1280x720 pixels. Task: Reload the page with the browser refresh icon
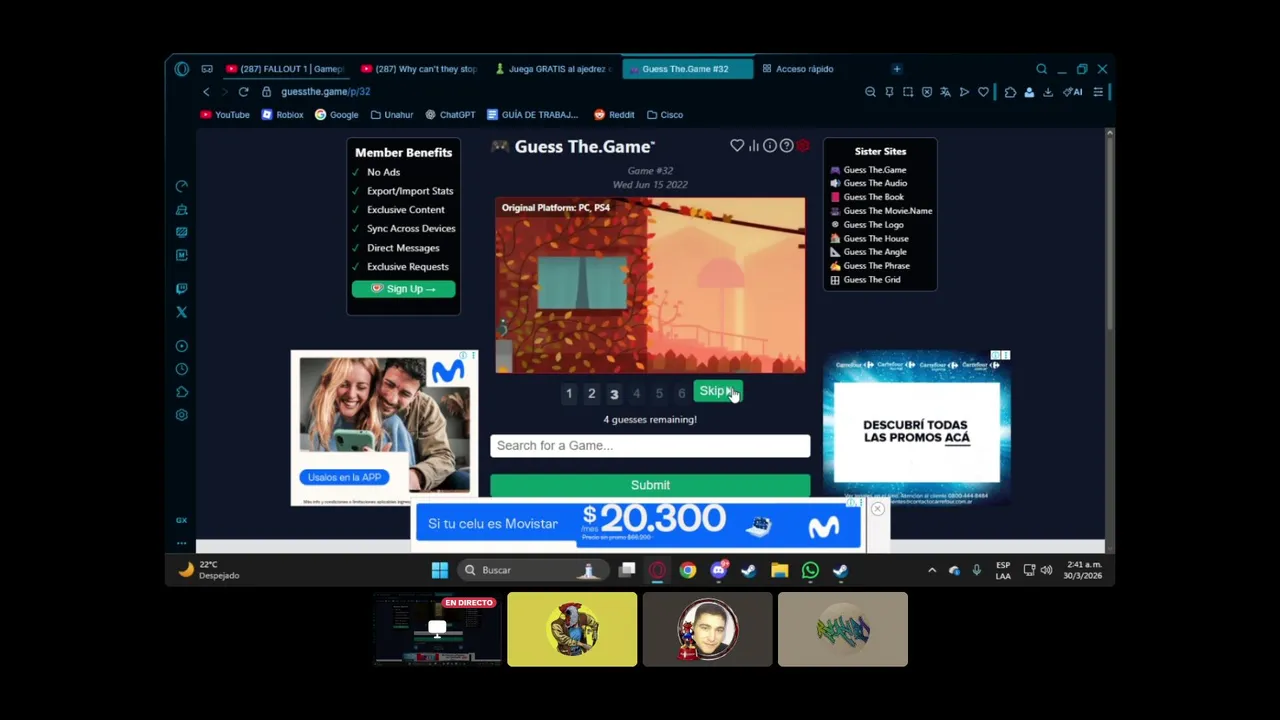(243, 92)
